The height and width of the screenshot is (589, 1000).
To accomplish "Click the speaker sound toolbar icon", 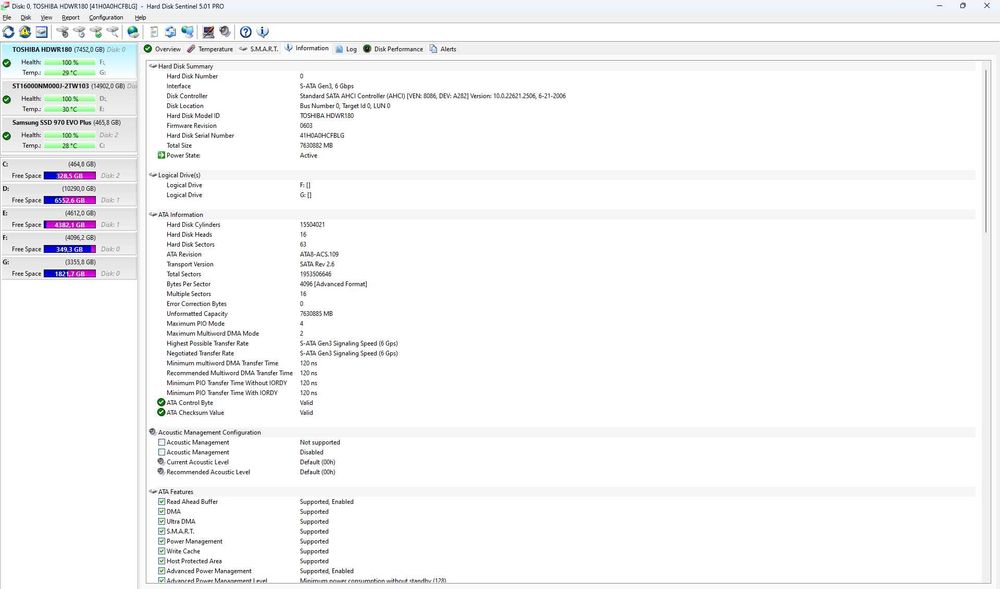I will pyautogui.click(x=224, y=32).
